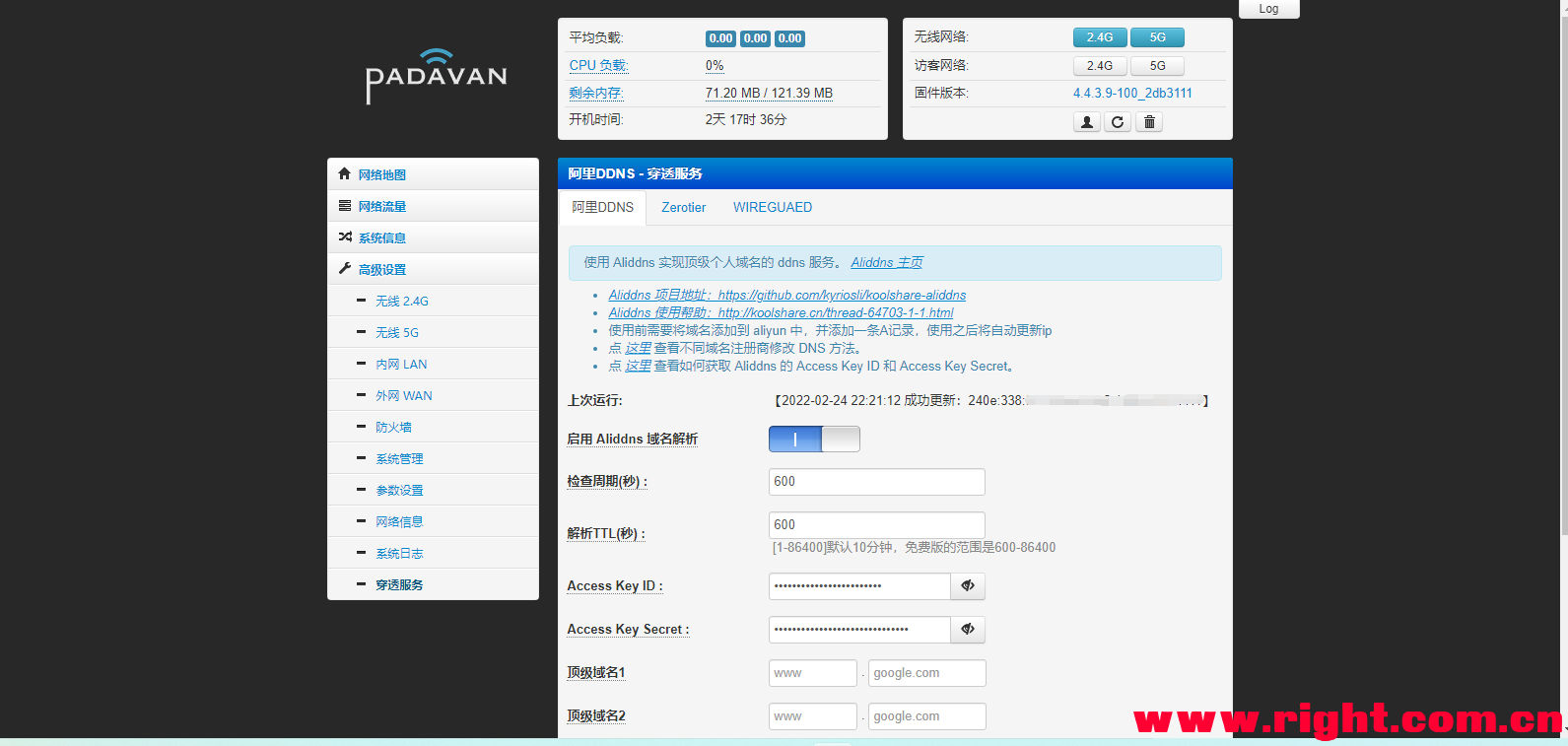This screenshot has height=746, width=1568.
Task: Switch to the 阿里DDNS tab
Action: [603, 208]
